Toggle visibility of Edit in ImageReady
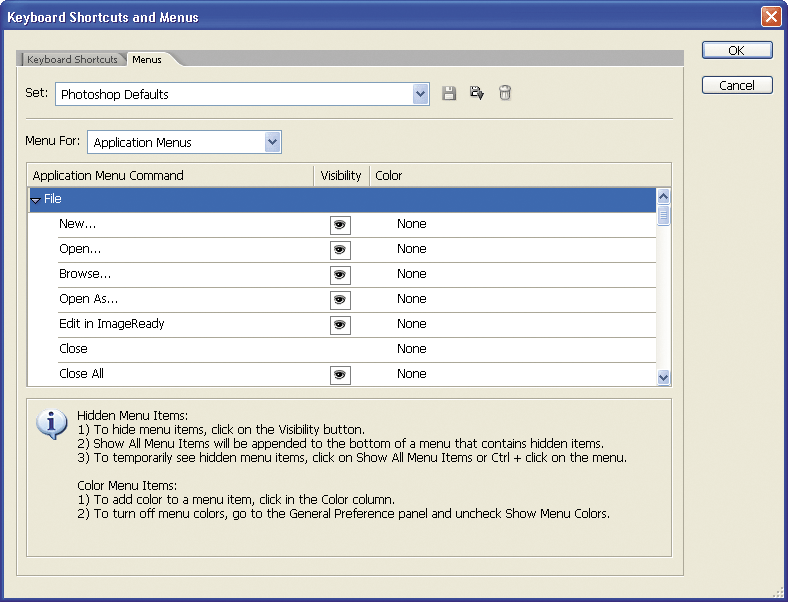788x602 pixels. coord(340,325)
